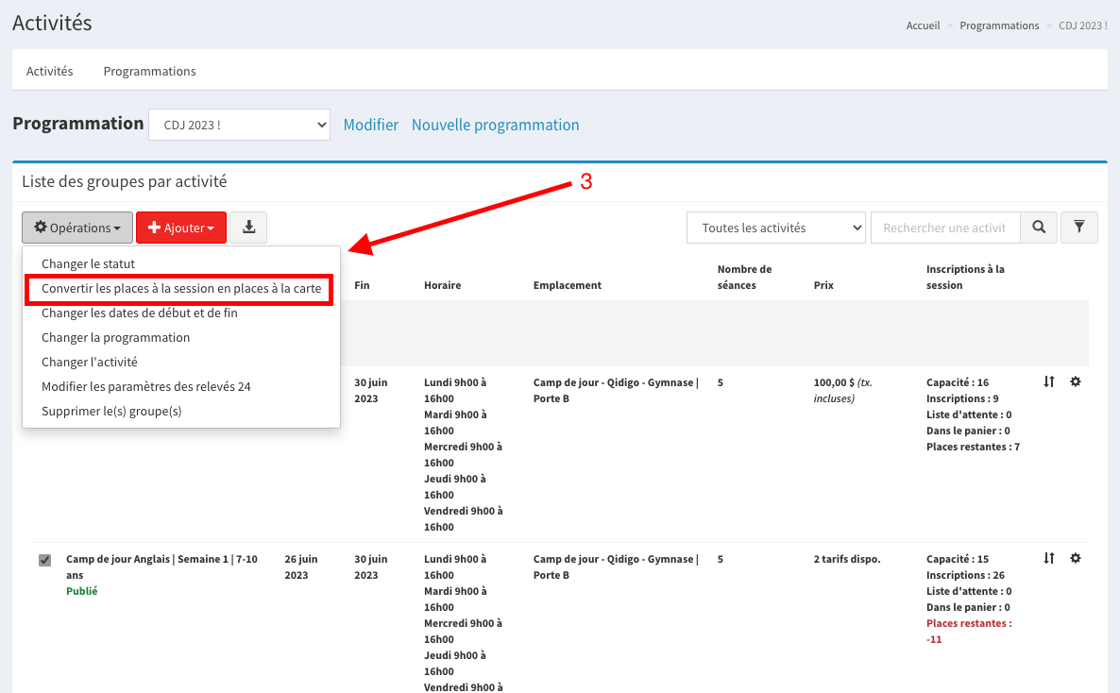
Task: Click the magnifying glass search button
Action: 1039,228
